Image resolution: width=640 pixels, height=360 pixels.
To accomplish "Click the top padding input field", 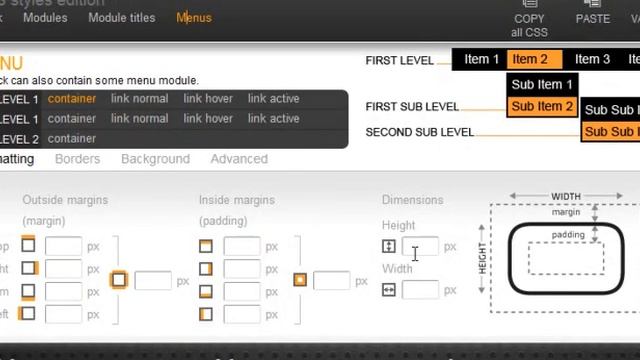I will [x=242, y=246].
